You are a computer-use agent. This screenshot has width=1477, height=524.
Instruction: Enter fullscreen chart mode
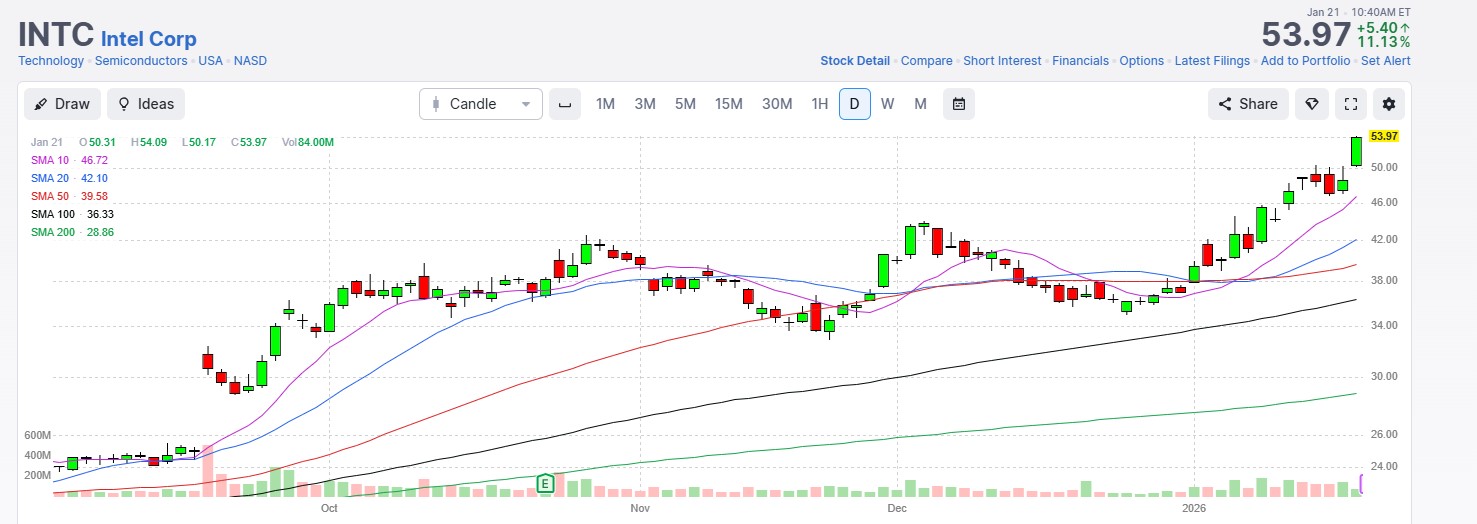(x=1350, y=104)
